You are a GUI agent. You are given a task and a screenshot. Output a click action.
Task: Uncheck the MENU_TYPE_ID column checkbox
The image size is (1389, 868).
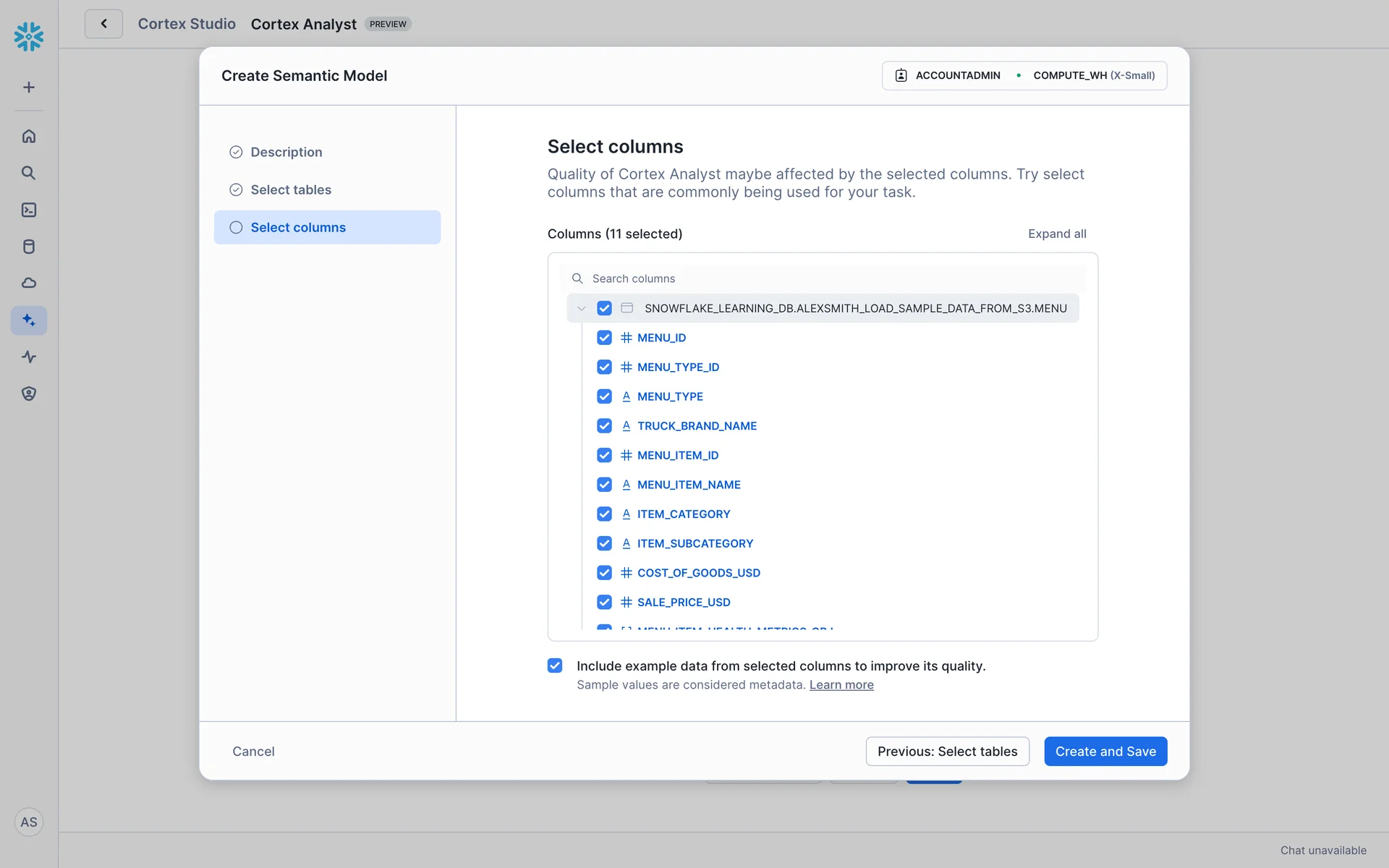[604, 367]
